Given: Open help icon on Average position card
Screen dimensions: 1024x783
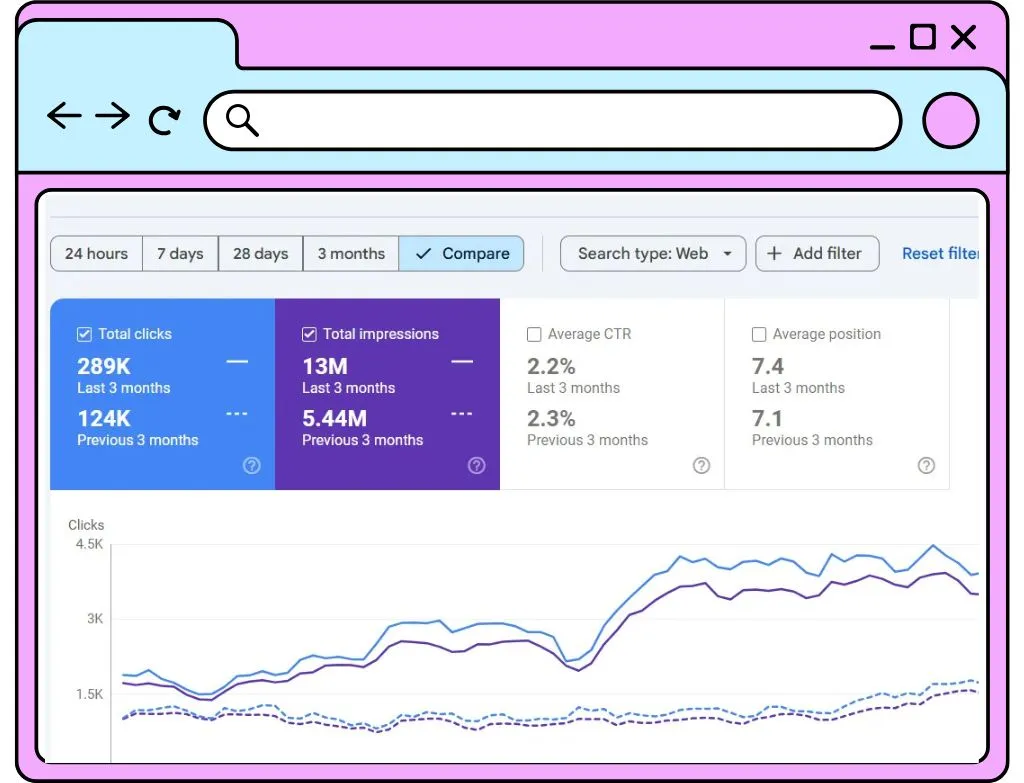Looking at the screenshot, I should pyautogui.click(x=926, y=466).
